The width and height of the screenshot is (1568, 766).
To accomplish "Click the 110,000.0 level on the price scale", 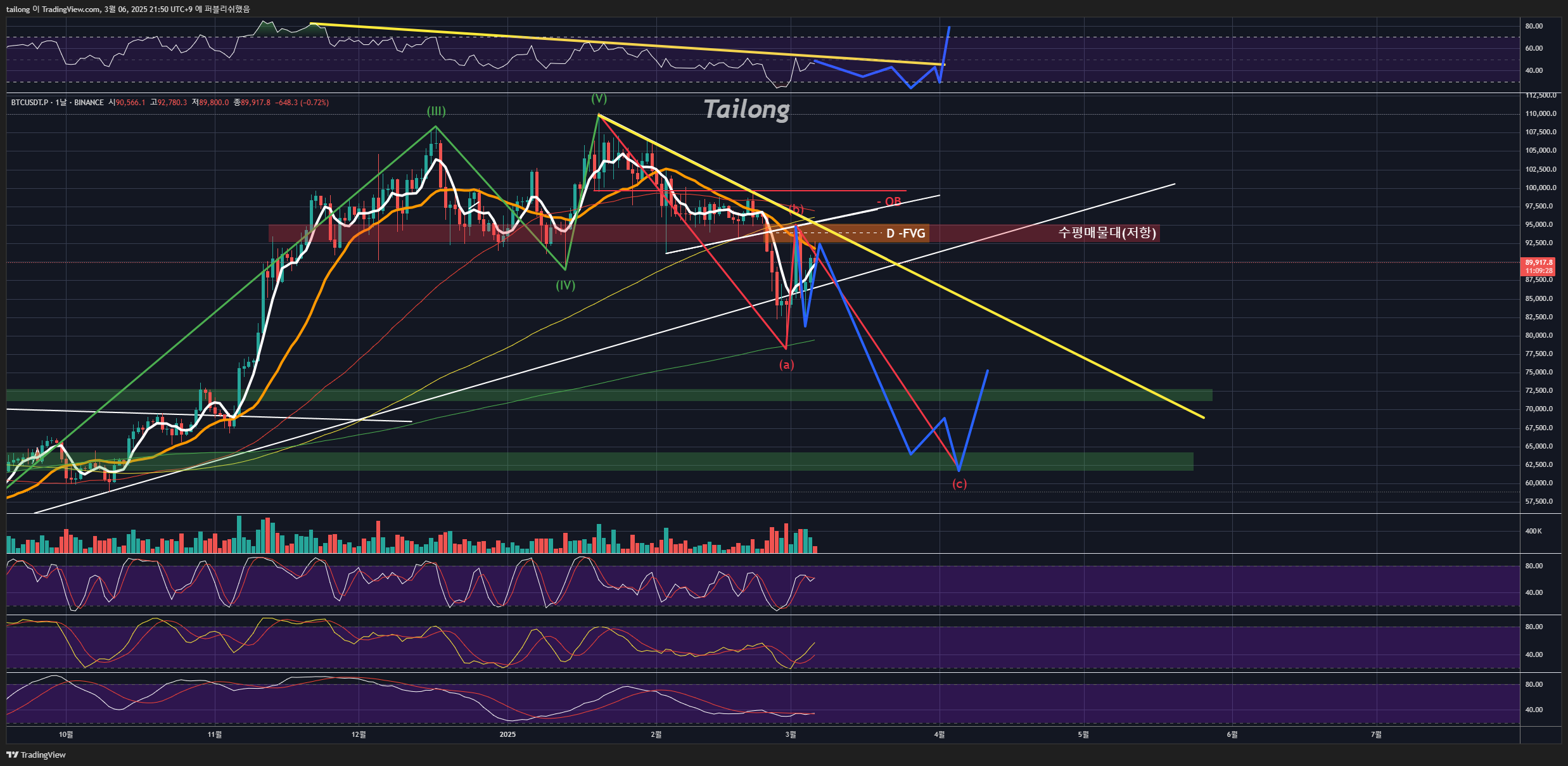I will coord(1541,113).
